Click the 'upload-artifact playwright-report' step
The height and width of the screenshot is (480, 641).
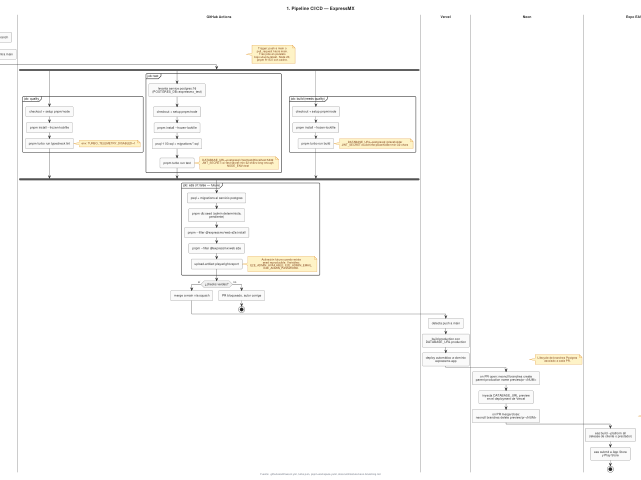point(217,264)
